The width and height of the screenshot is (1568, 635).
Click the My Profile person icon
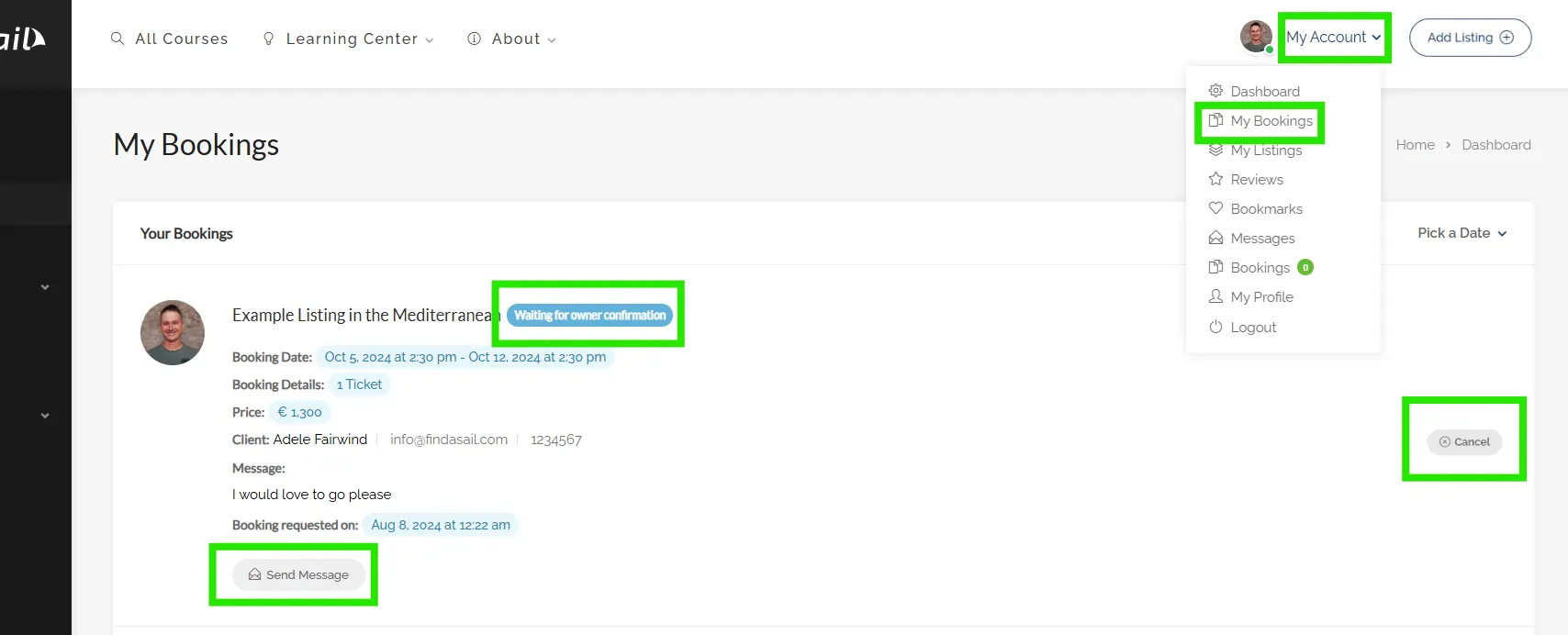click(x=1215, y=296)
